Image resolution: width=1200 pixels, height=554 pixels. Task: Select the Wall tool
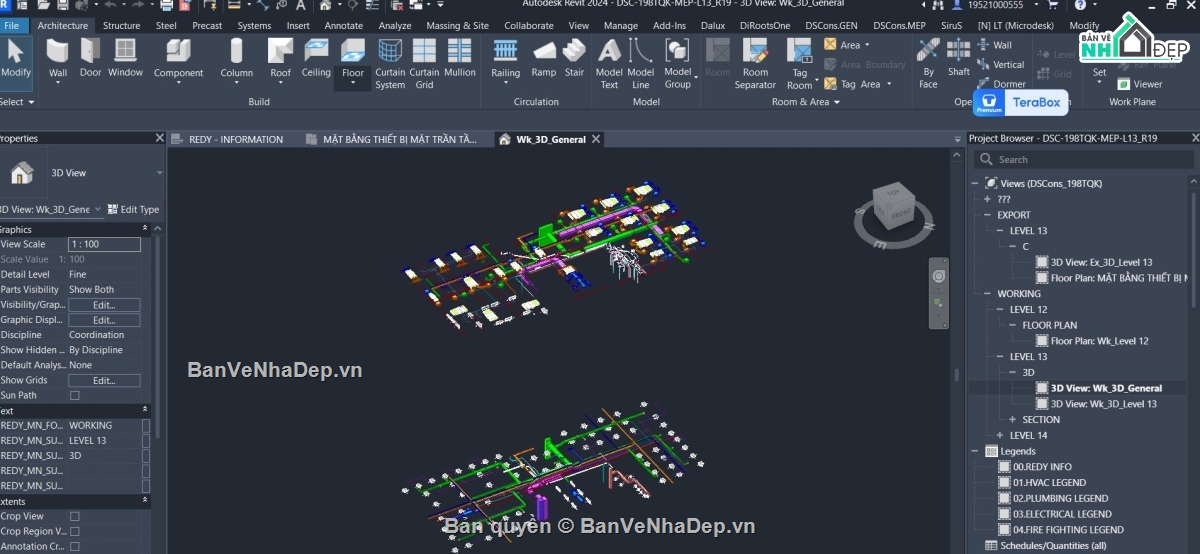(x=58, y=59)
